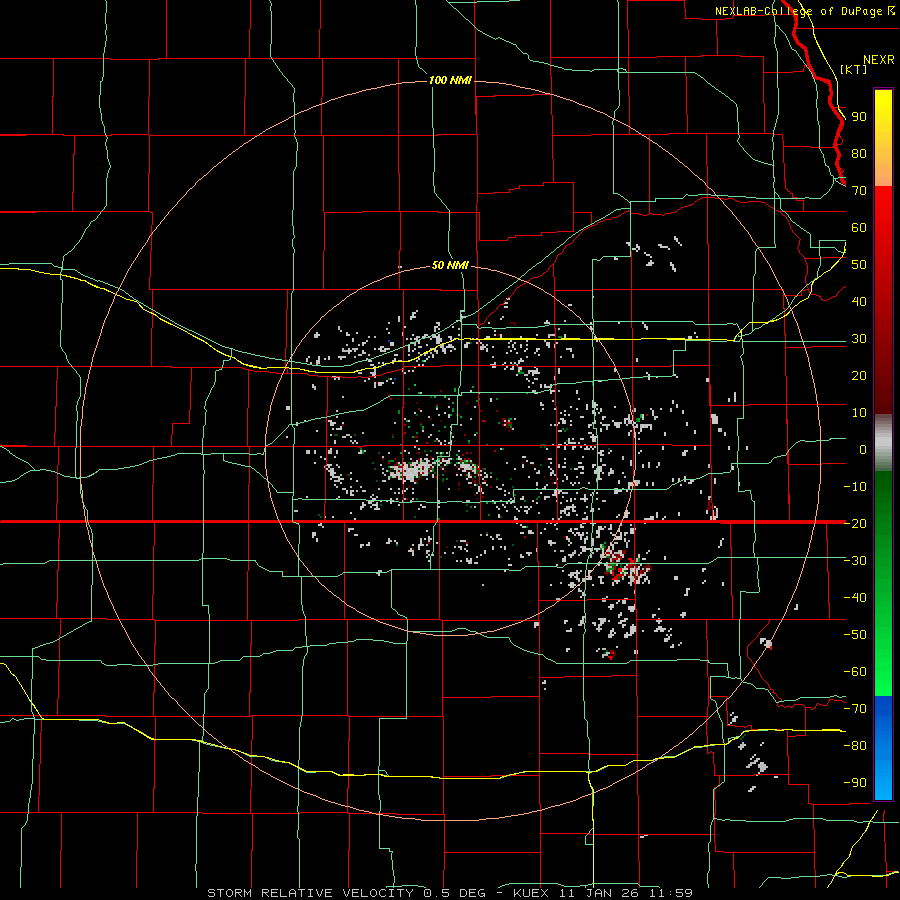Click the "KUEX" radar site identifier

coord(531,893)
